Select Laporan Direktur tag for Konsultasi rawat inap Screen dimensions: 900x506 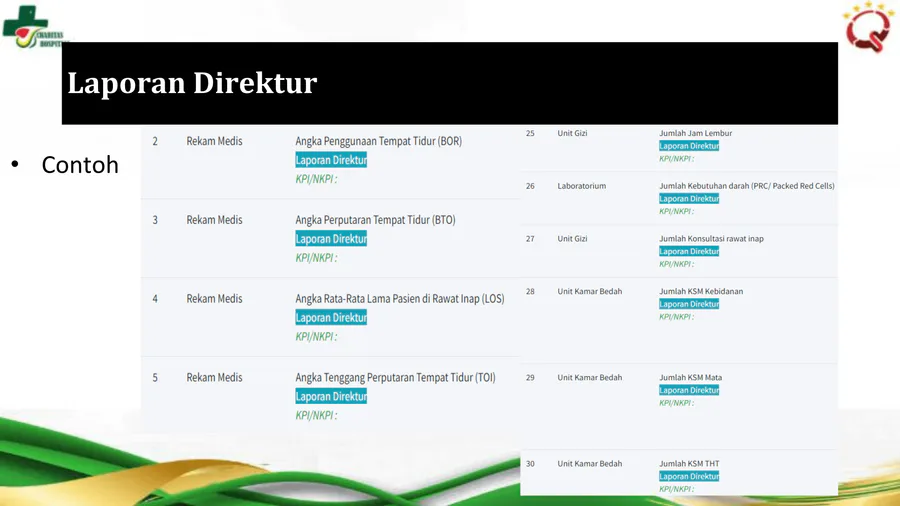click(689, 252)
